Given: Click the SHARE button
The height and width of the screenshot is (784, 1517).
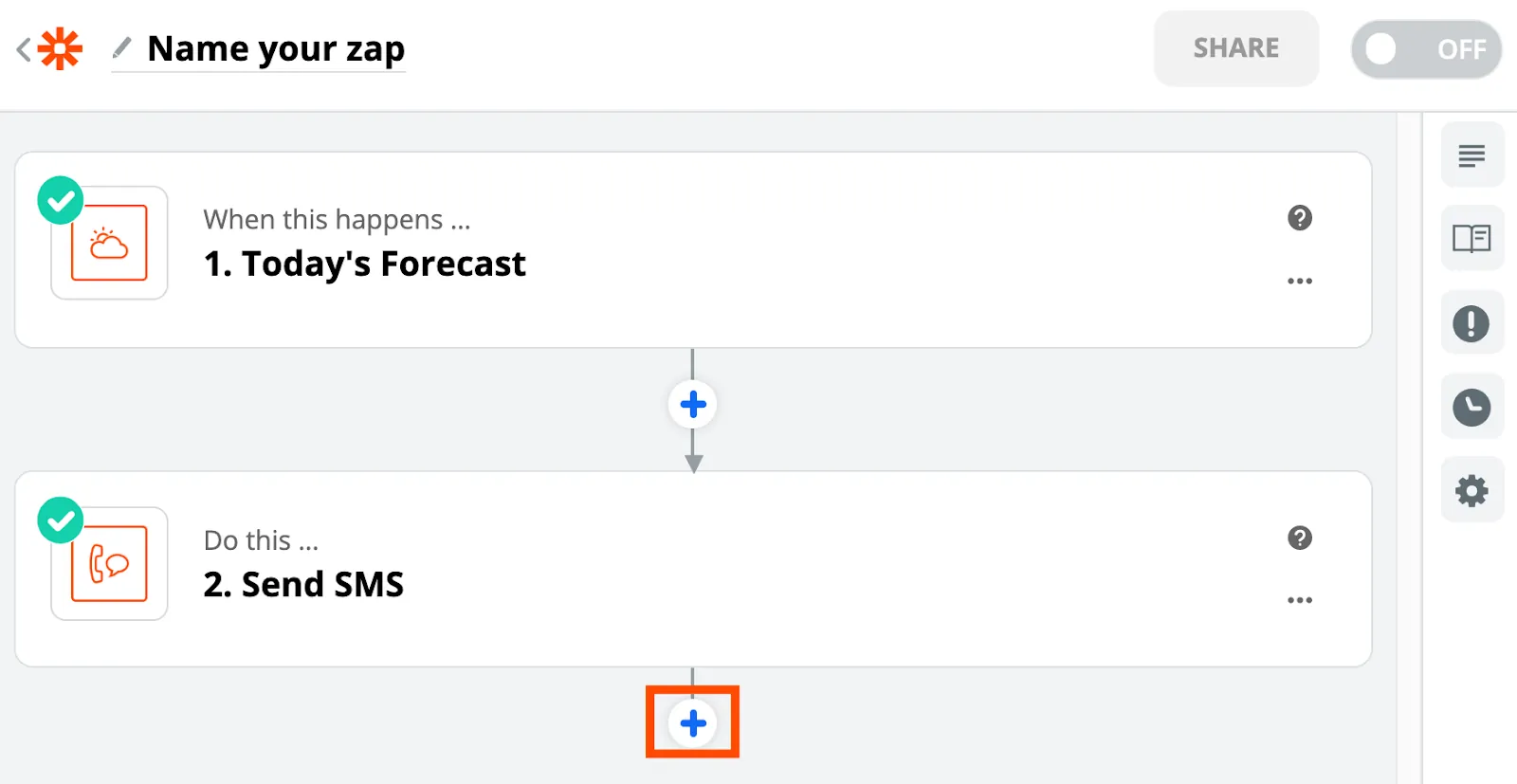Looking at the screenshot, I should pos(1235,48).
